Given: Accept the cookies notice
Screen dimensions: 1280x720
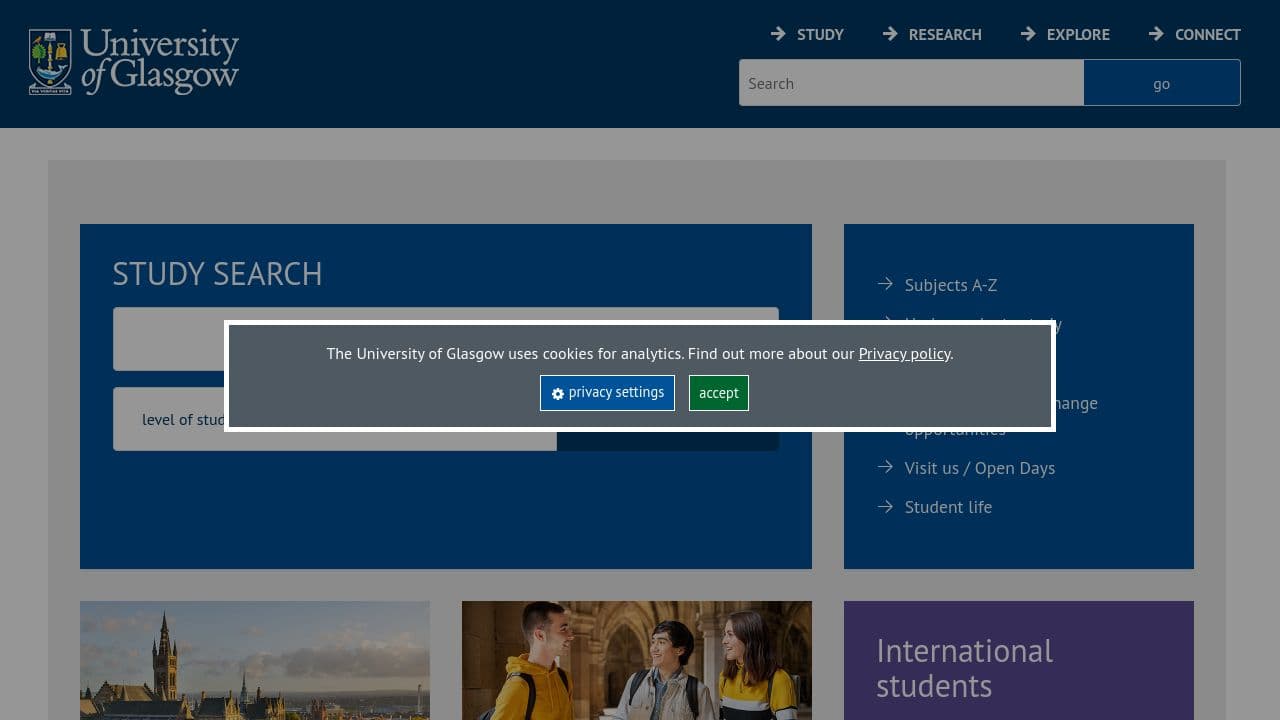Looking at the screenshot, I should pyautogui.click(x=718, y=392).
